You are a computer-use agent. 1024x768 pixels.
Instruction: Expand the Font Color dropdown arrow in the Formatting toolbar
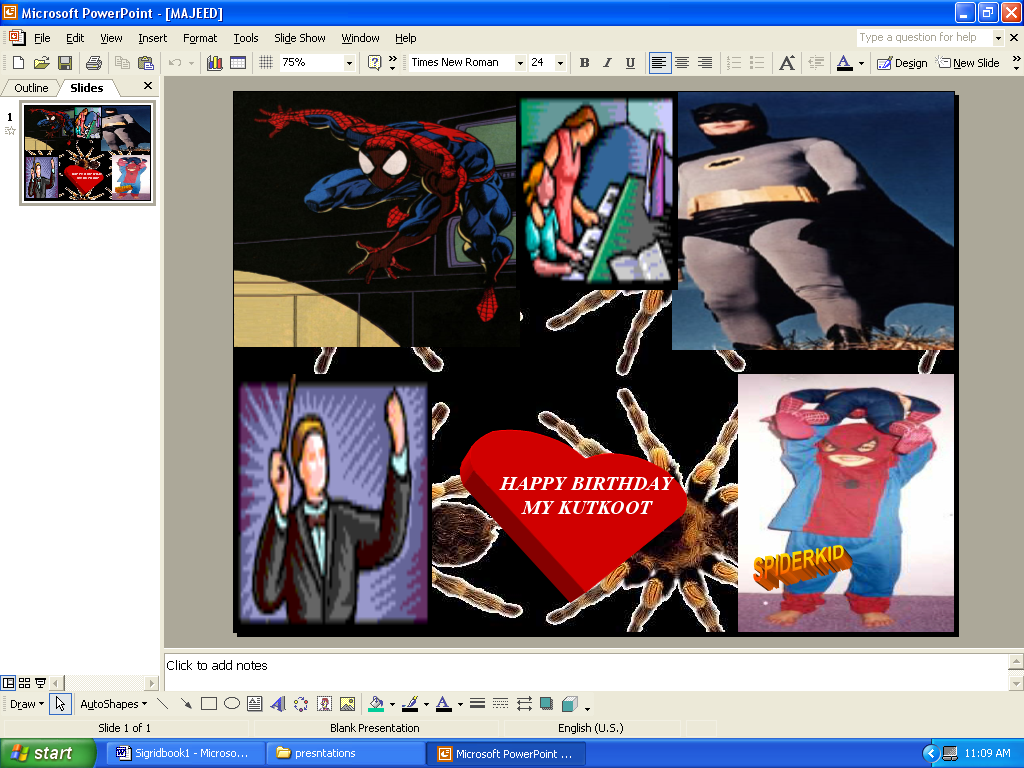click(x=861, y=63)
